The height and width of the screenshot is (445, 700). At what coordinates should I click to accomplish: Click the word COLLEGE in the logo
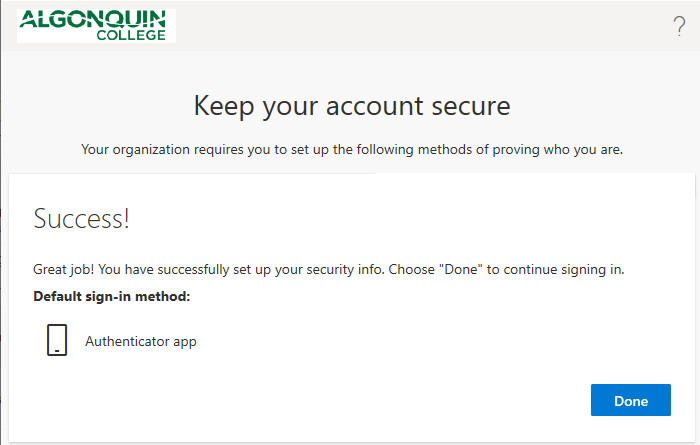point(132,34)
